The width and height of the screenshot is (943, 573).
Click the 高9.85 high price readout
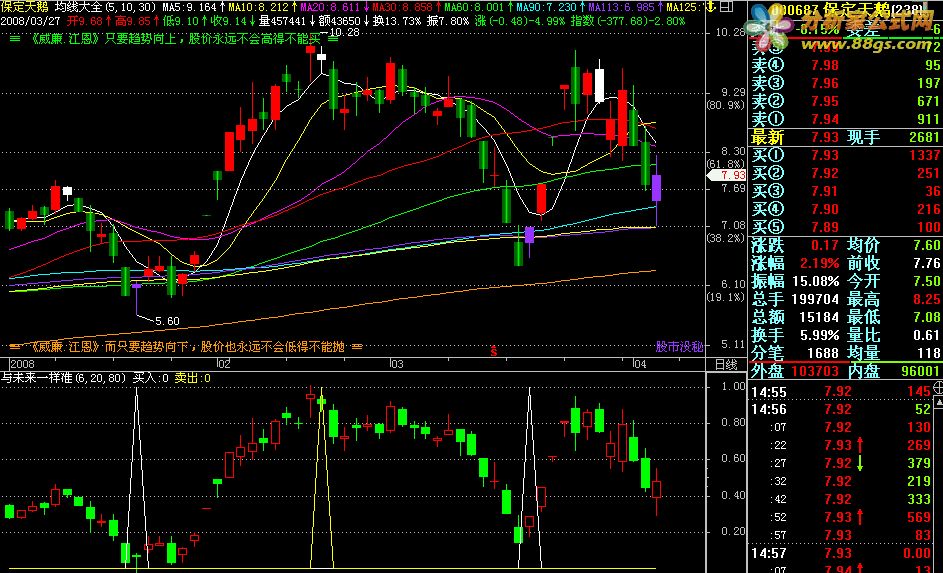[x=132, y=21]
